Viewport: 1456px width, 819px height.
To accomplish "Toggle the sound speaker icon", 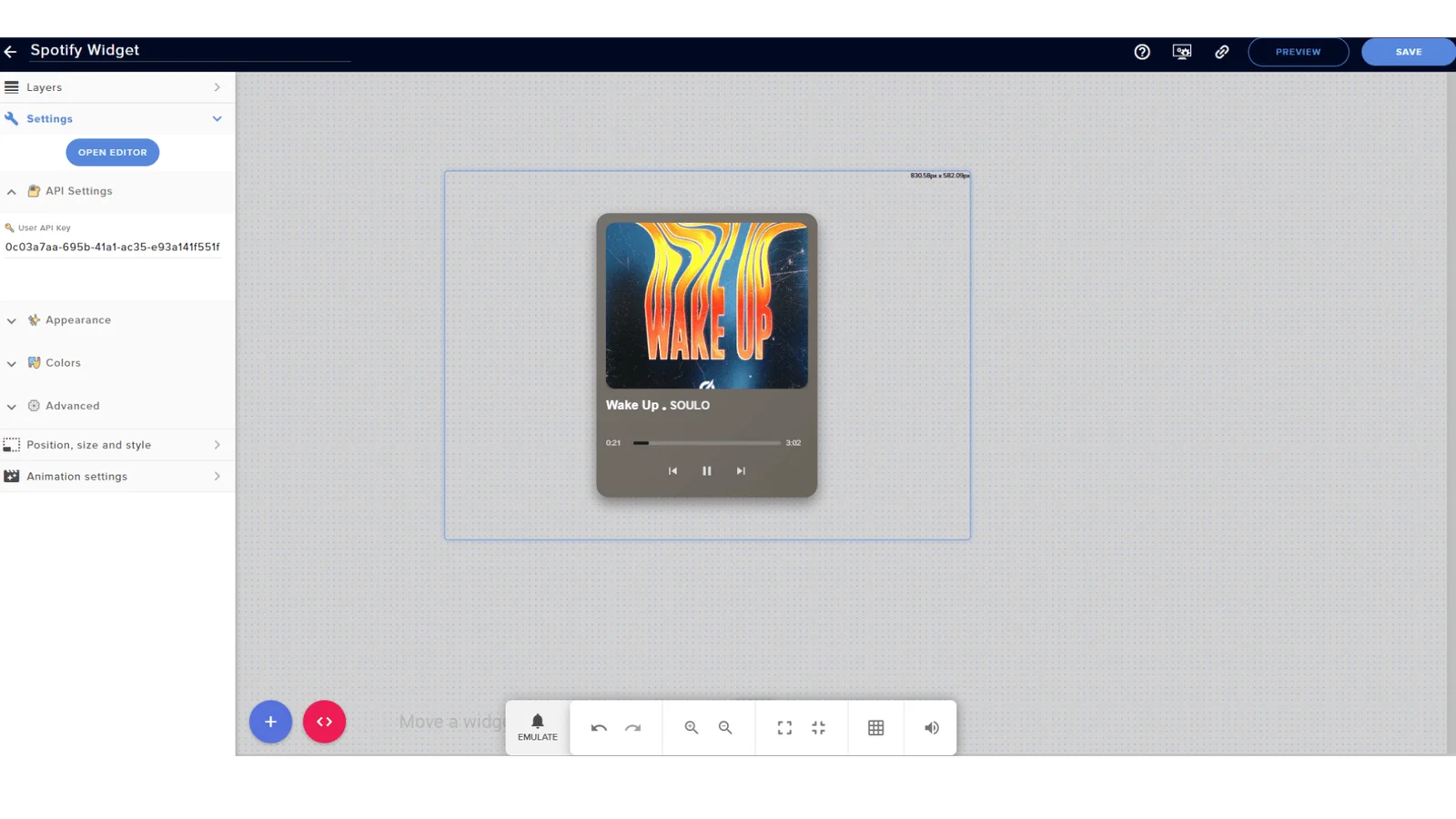I will (x=931, y=728).
